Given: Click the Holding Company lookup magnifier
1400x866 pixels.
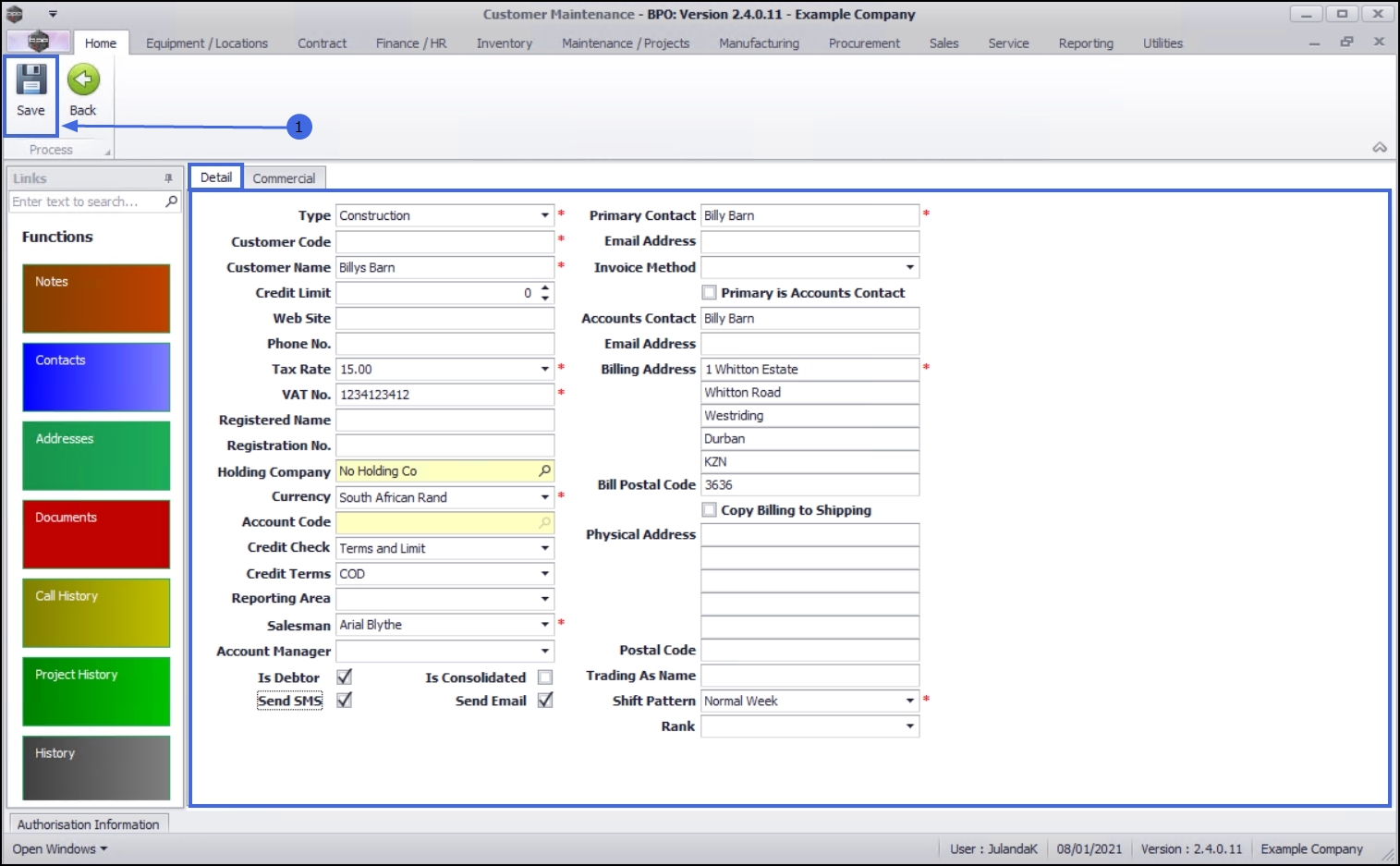Looking at the screenshot, I should click(x=545, y=471).
